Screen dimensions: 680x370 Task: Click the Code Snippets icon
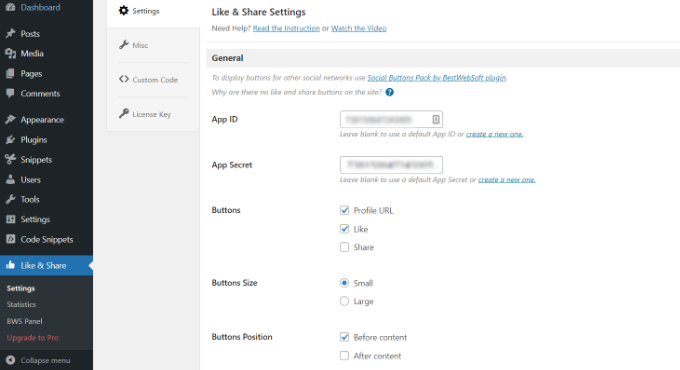click(x=10, y=239)
